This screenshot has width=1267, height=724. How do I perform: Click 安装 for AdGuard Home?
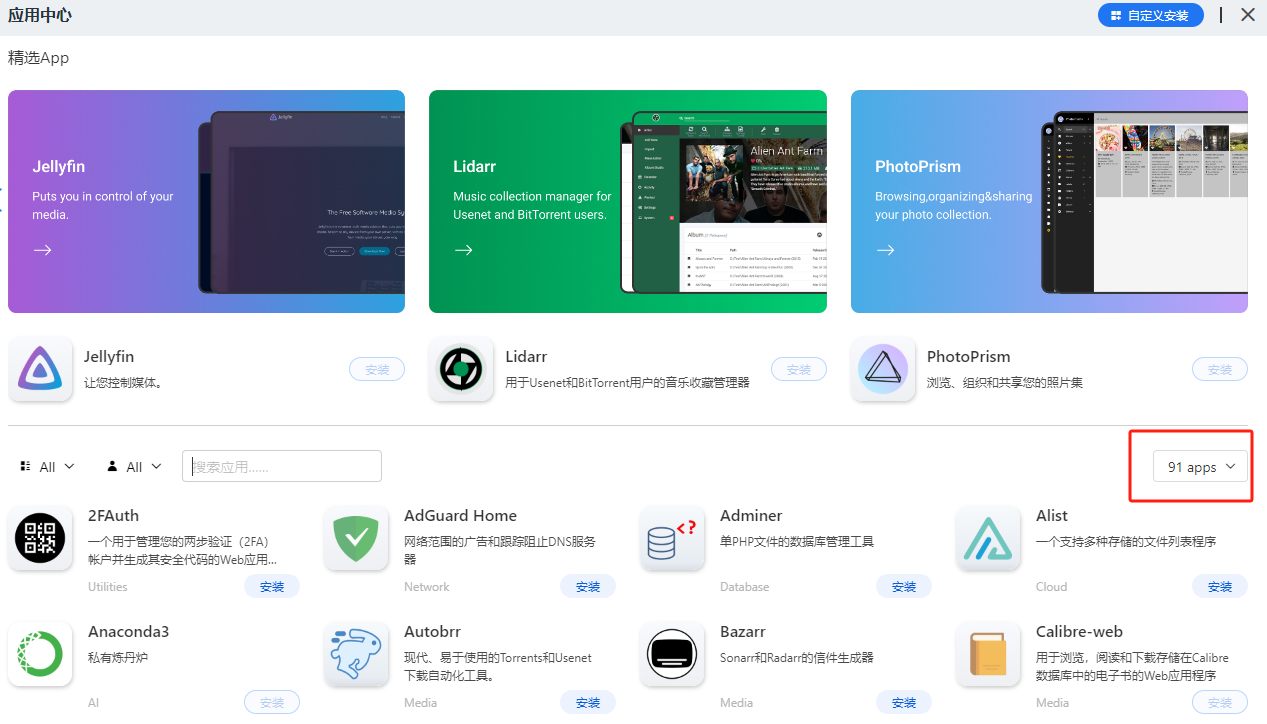588,587
